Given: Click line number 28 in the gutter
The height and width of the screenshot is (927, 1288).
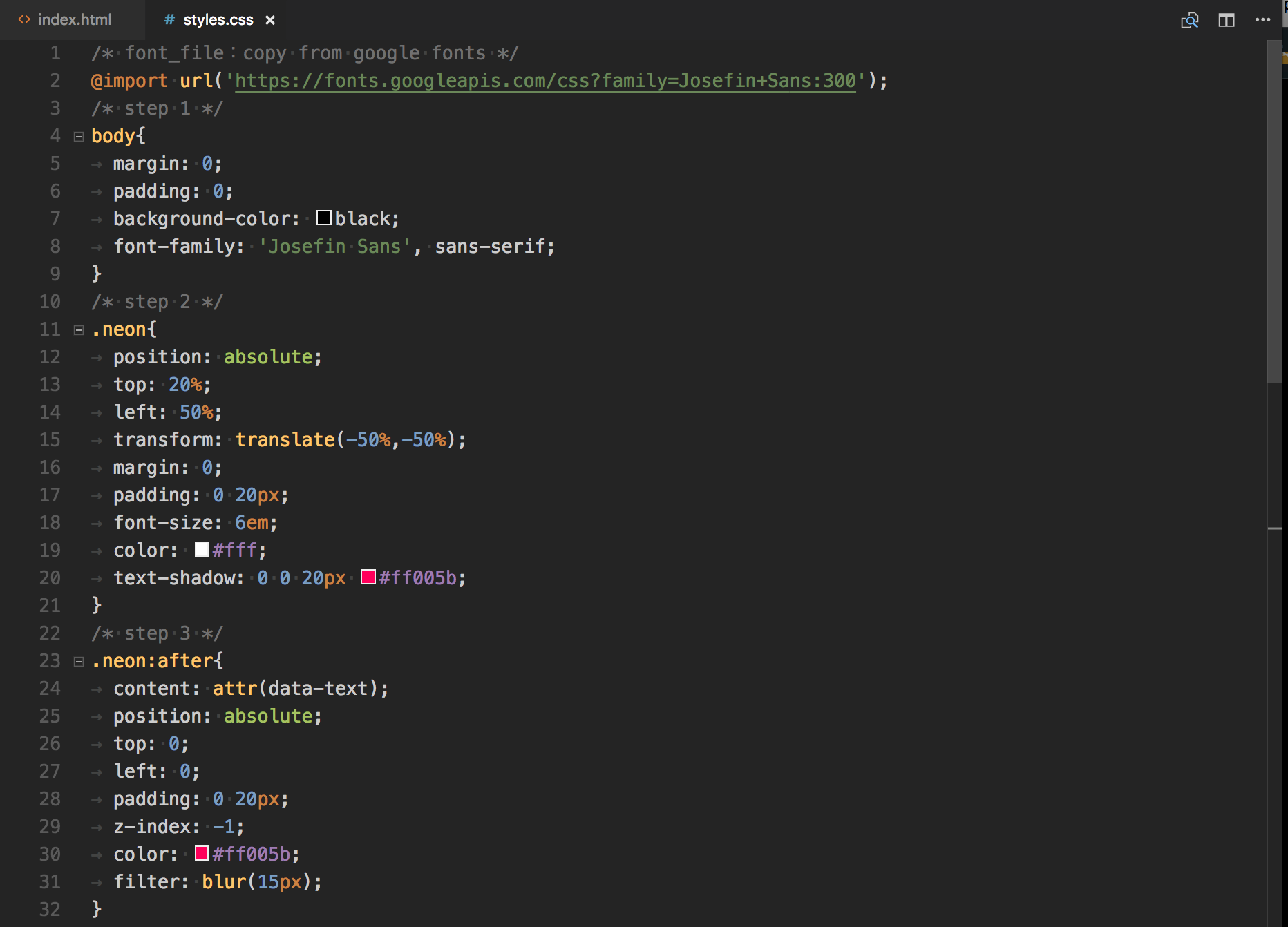Looking at the screenshot, I should point(50,799).
